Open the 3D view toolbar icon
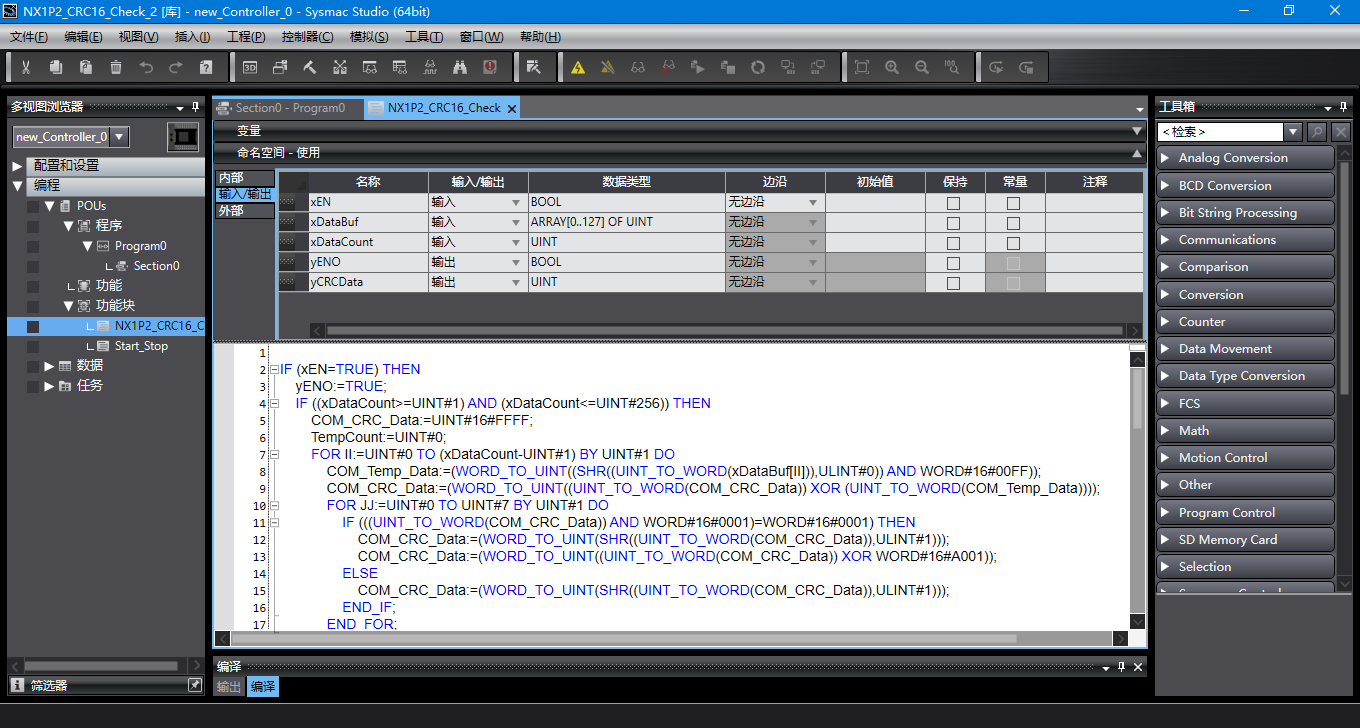This screenshot has height=728, width=1360. (x=250, y=67)
